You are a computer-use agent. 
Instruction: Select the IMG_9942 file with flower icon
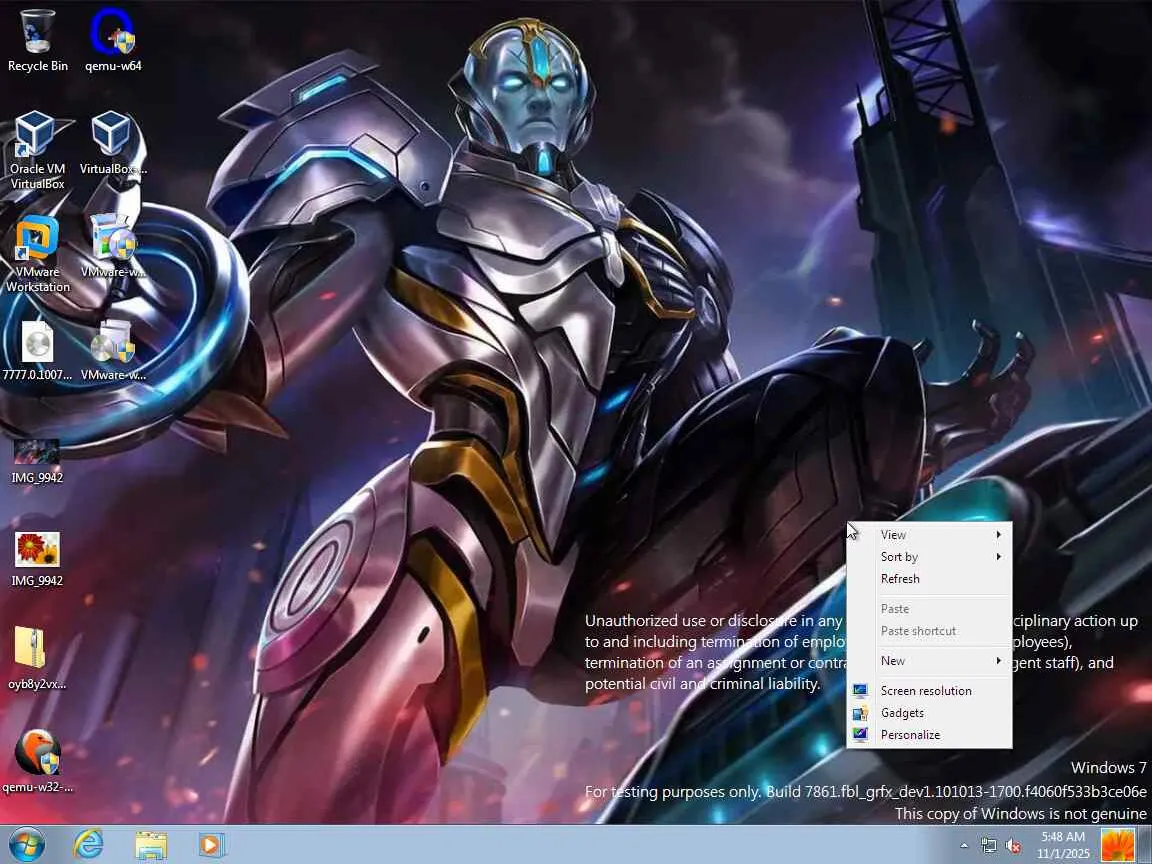[x=37, y=560]
